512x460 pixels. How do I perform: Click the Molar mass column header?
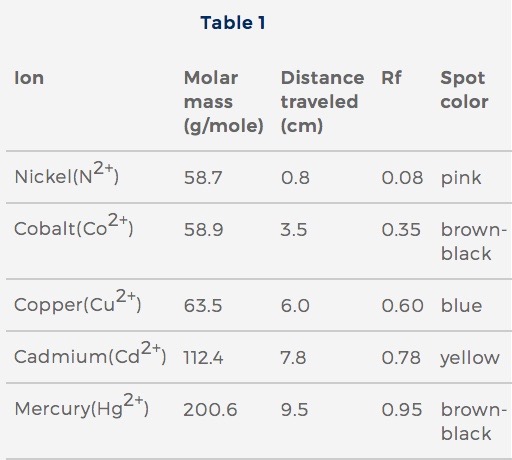(x=223, y=102)
